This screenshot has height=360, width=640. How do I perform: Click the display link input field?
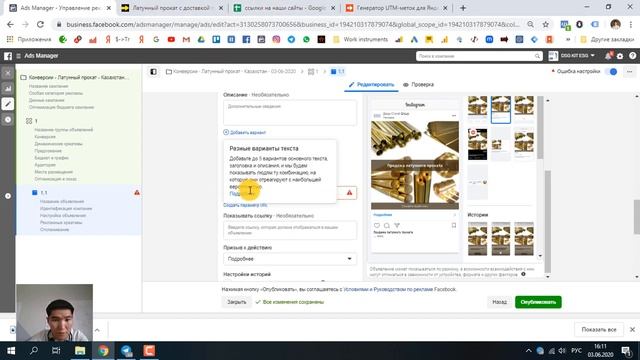click(x=290, y=230)
